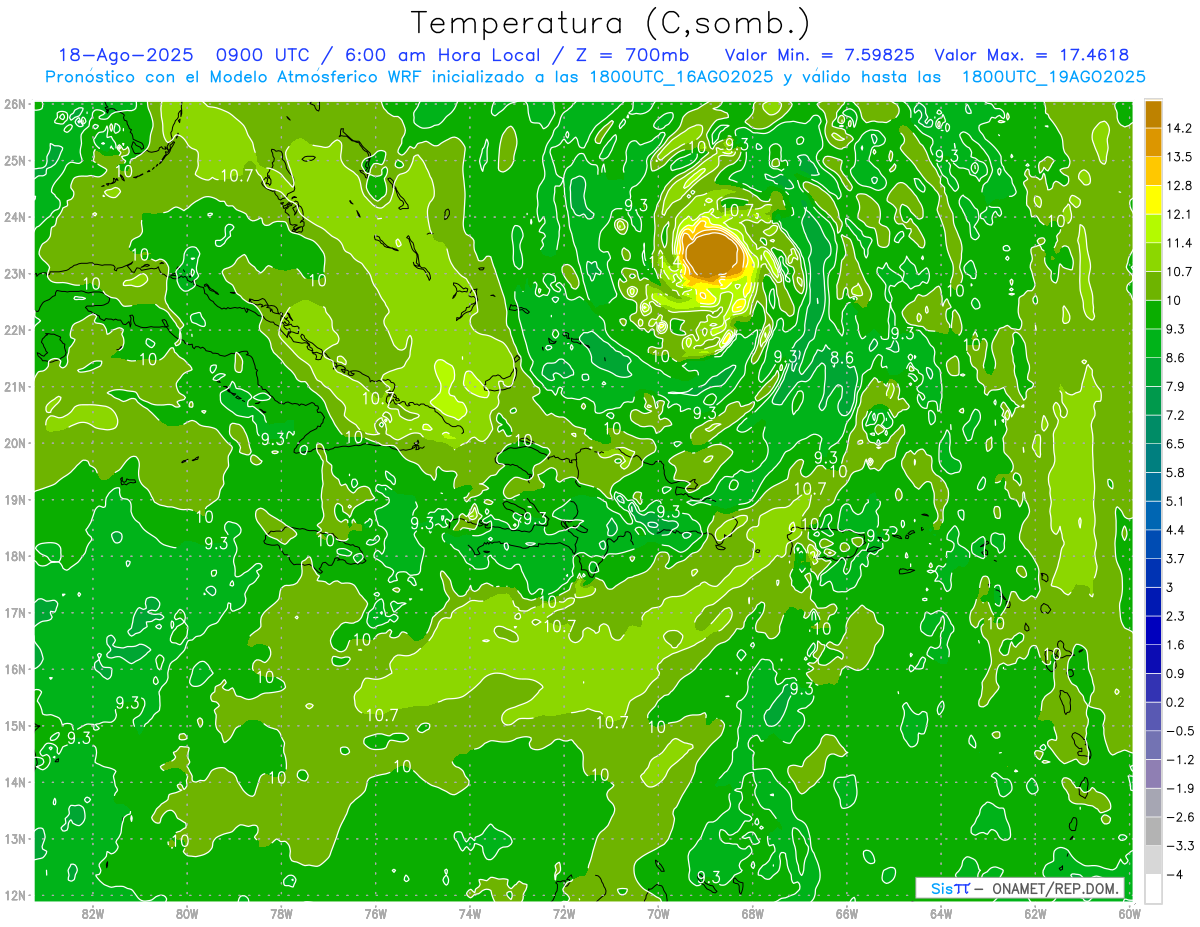This screenshot has width=1200, height=927.
Task: Click the '68W' longitude axis label
Action: pos(752,913)
